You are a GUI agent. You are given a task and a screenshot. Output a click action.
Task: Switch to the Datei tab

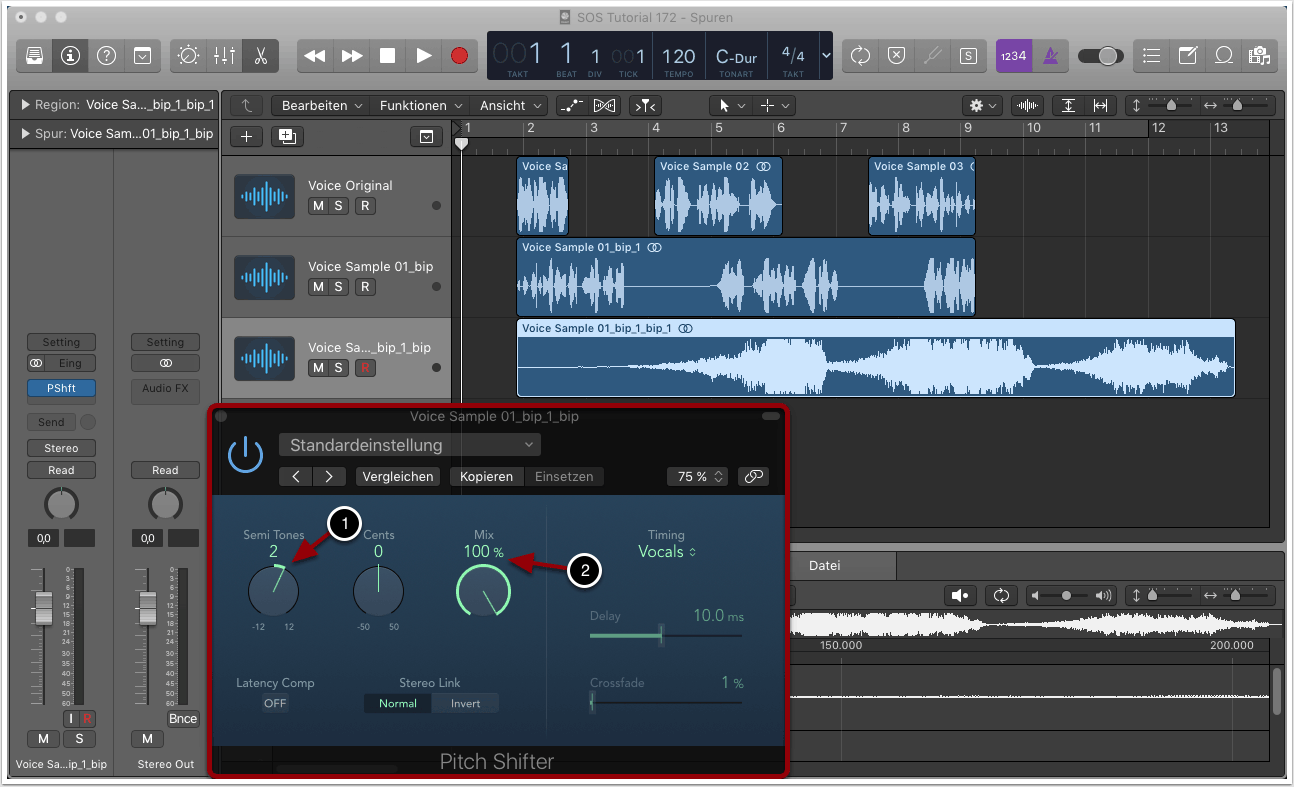point(824,565)
